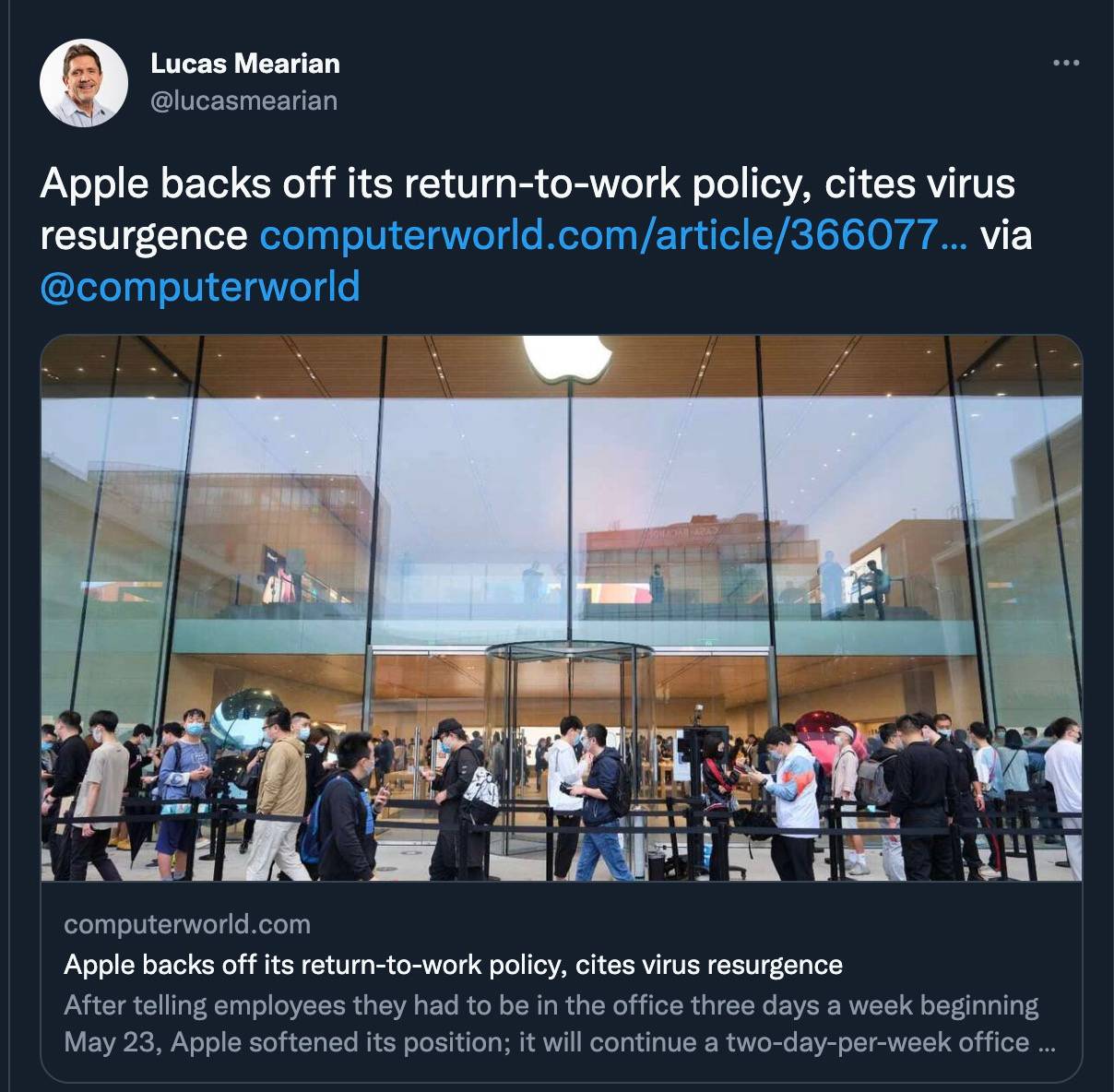Click the @lucasmearian handle
The image size is (1114, 1092).
coord(243,100)
